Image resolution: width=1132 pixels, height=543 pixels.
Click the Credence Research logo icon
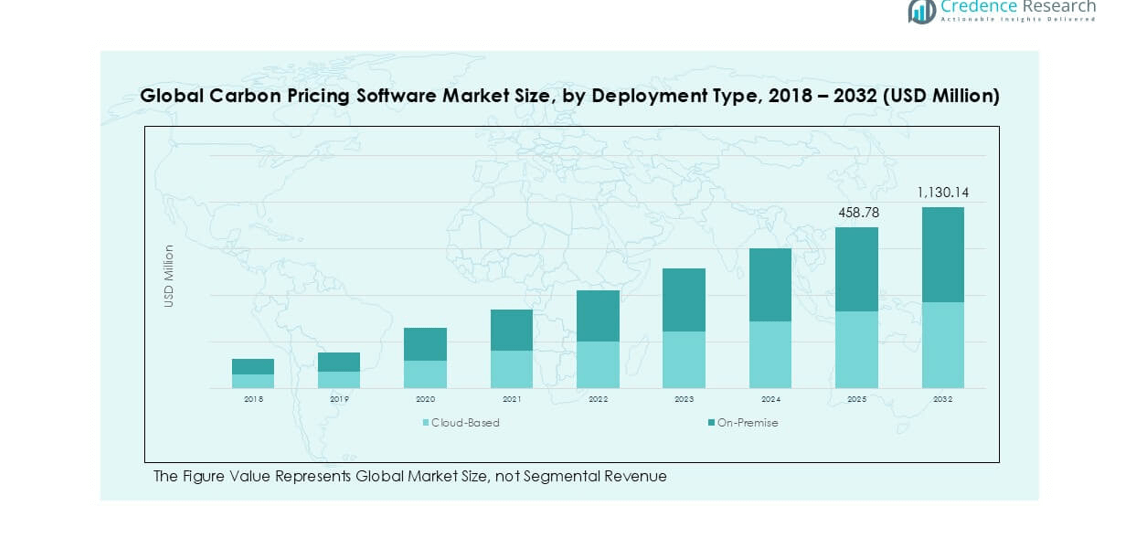[x=921, y=11]
